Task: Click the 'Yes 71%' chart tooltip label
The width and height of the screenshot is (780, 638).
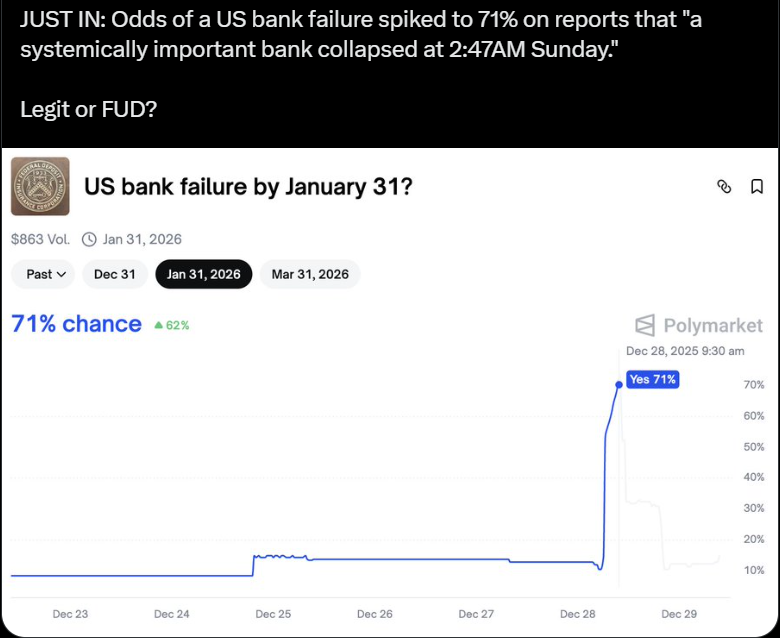Action: pyautogui.click(x=653, y=379)
